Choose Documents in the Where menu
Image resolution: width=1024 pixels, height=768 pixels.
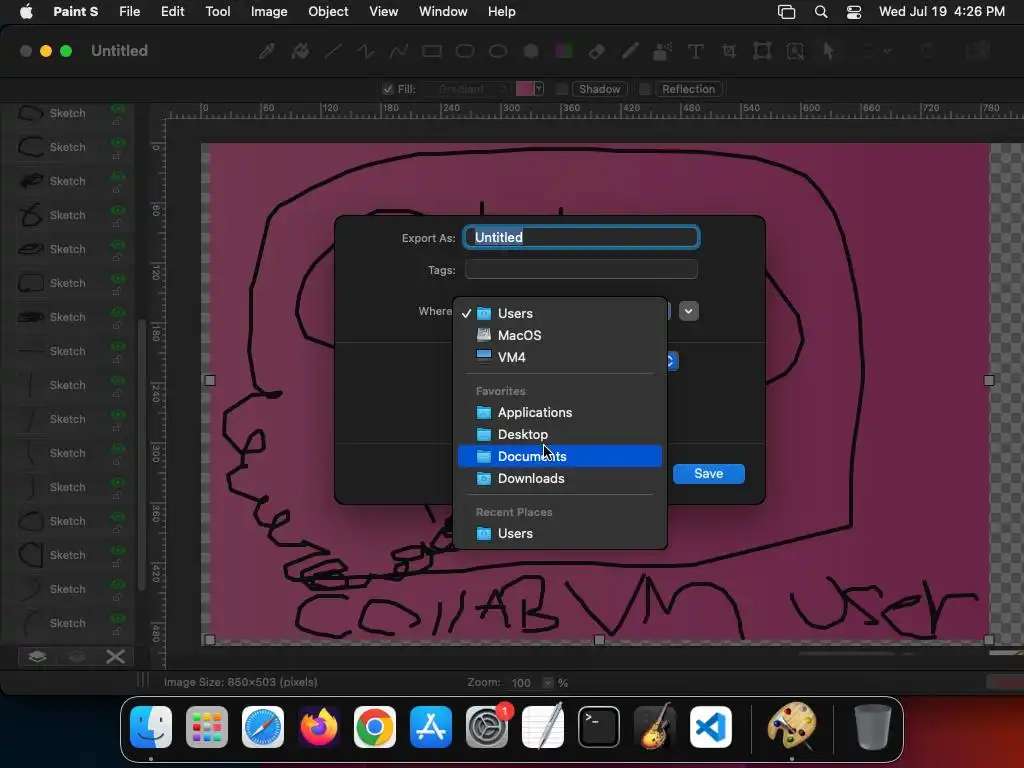560,456
